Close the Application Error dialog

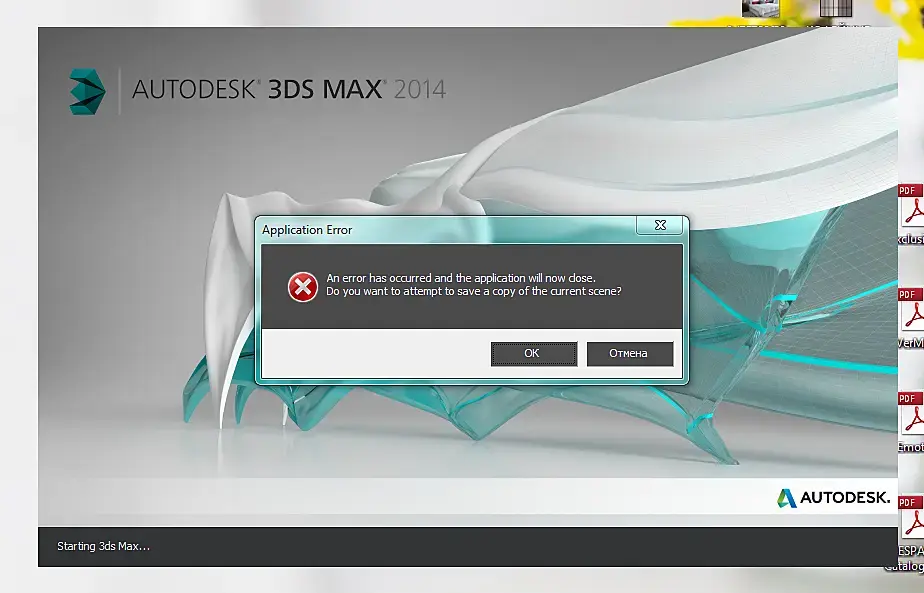(x=660, y=225)
